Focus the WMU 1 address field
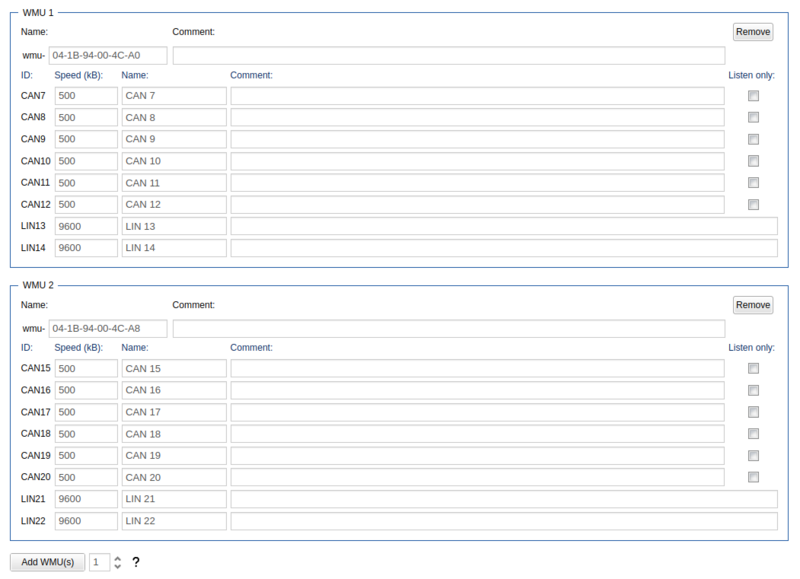 (x=107, y=56)
